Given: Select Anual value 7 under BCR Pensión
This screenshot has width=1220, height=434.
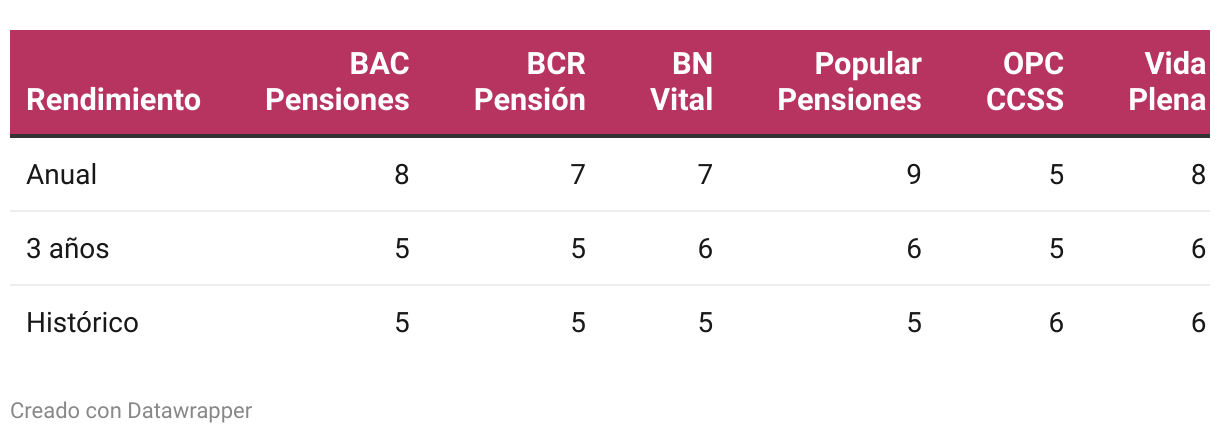Looking at the screenshot, I should tap(578, 174).
